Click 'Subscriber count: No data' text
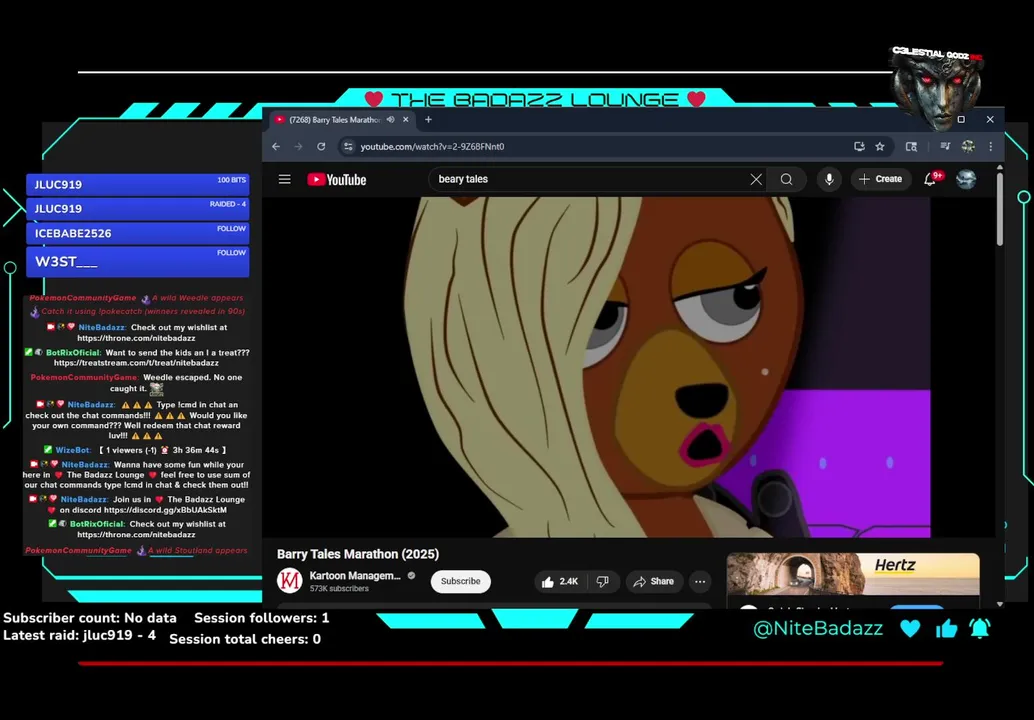1034x720 pixels. pyautogui.click(x=90, y=618)
